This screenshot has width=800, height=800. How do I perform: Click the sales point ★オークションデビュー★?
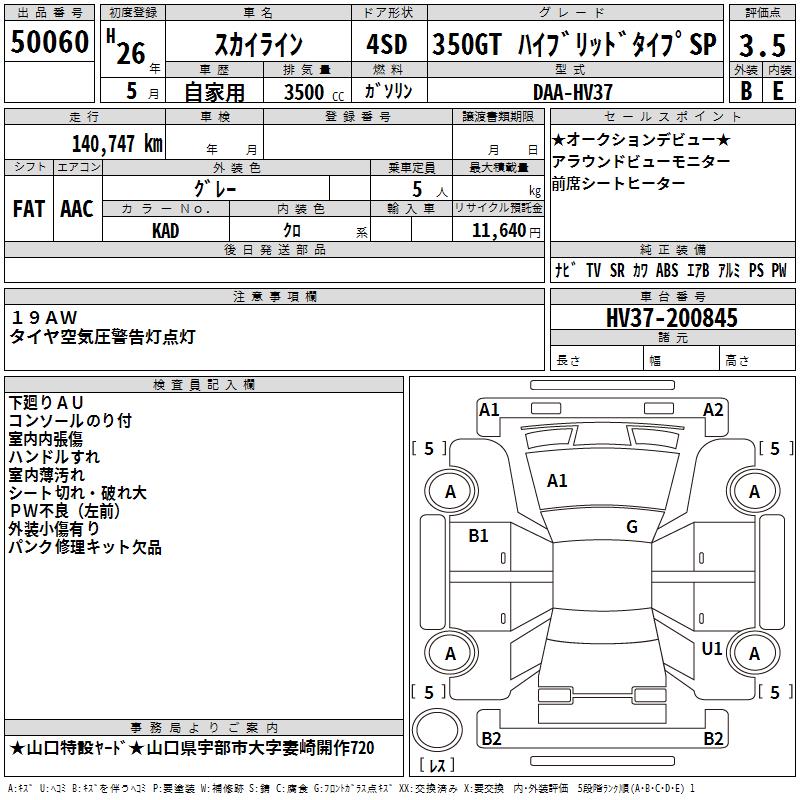[641, 139]
